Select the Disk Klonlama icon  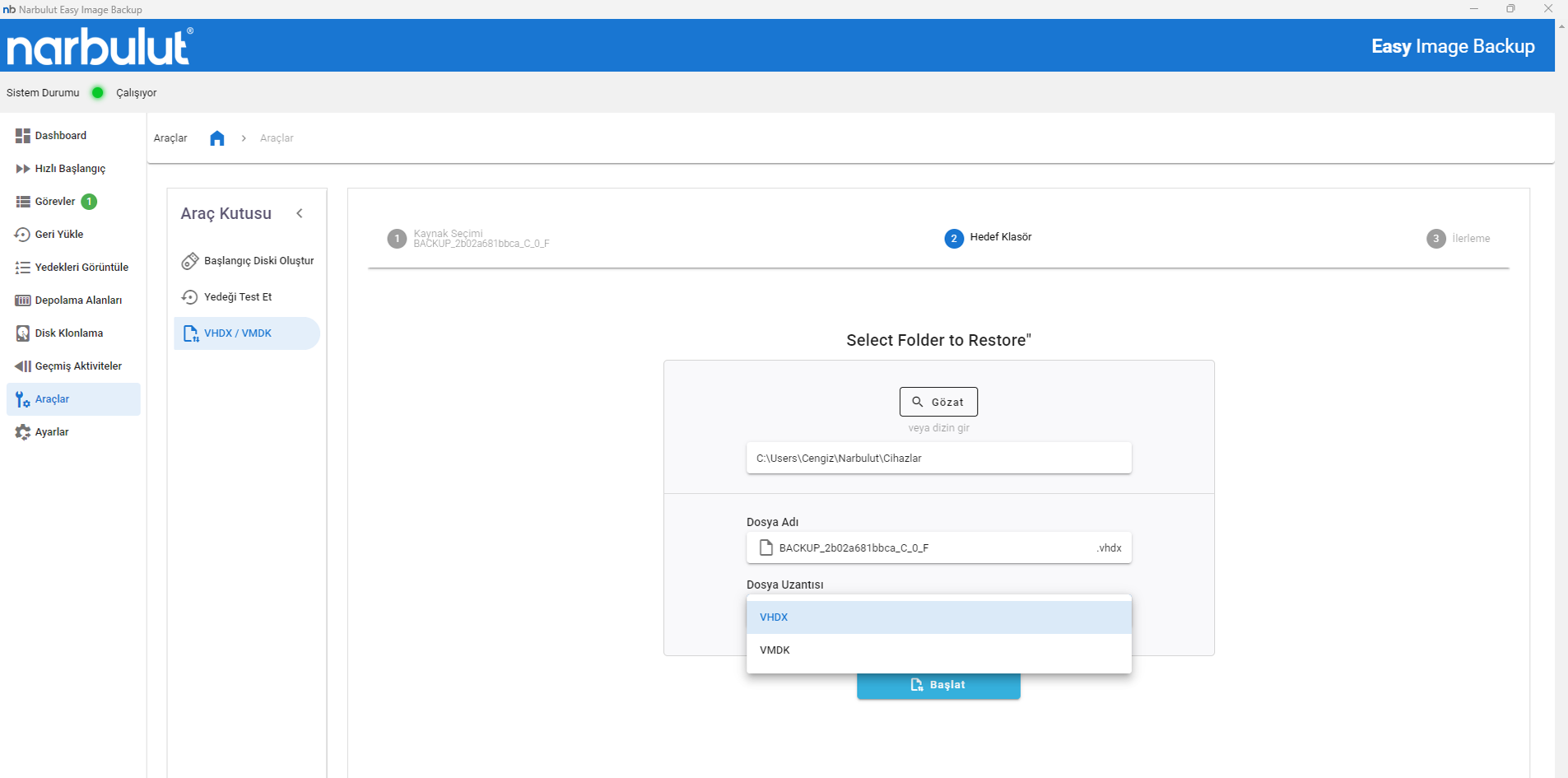(x=22, y=333)
